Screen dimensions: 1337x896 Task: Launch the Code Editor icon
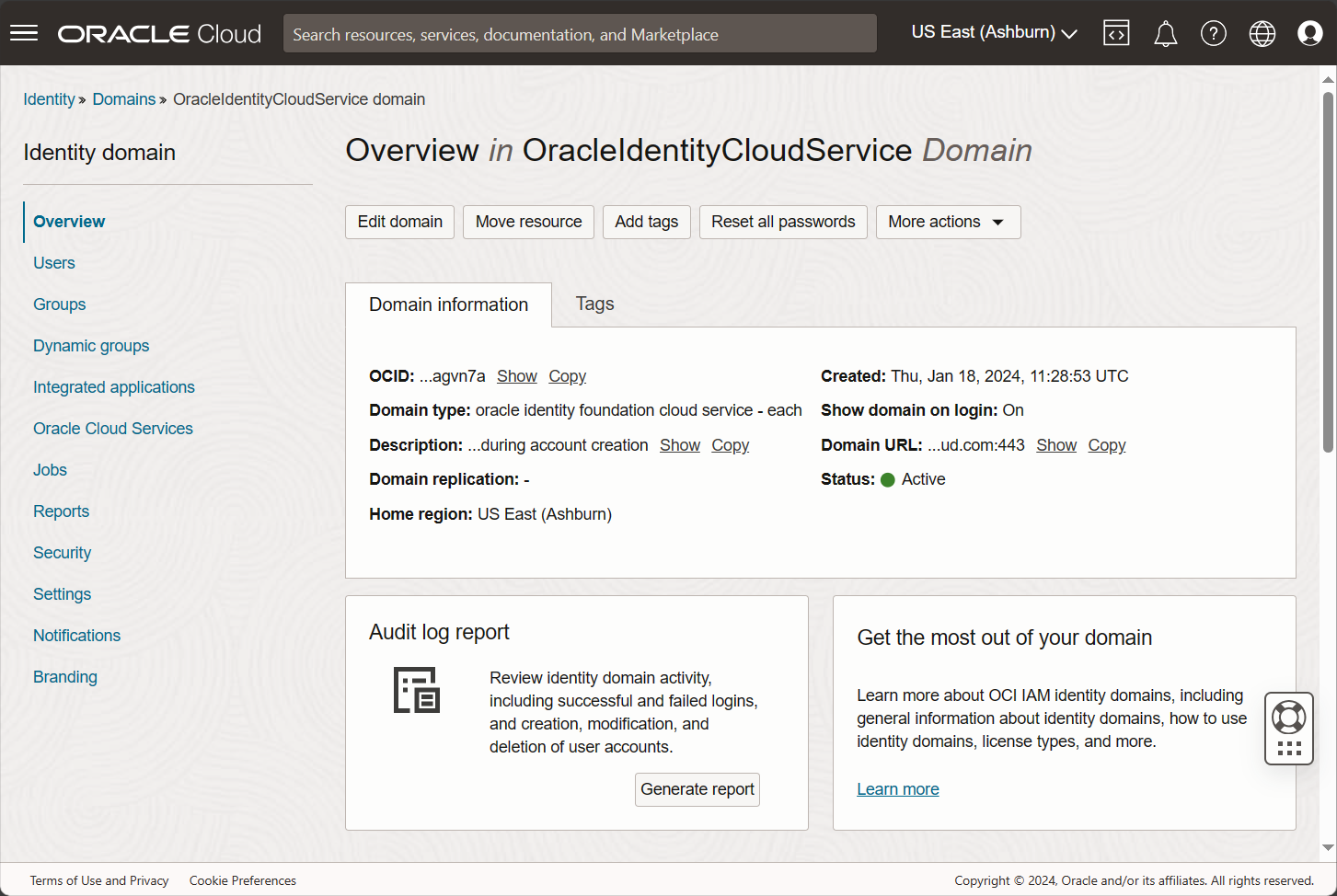pos(1115,32)
